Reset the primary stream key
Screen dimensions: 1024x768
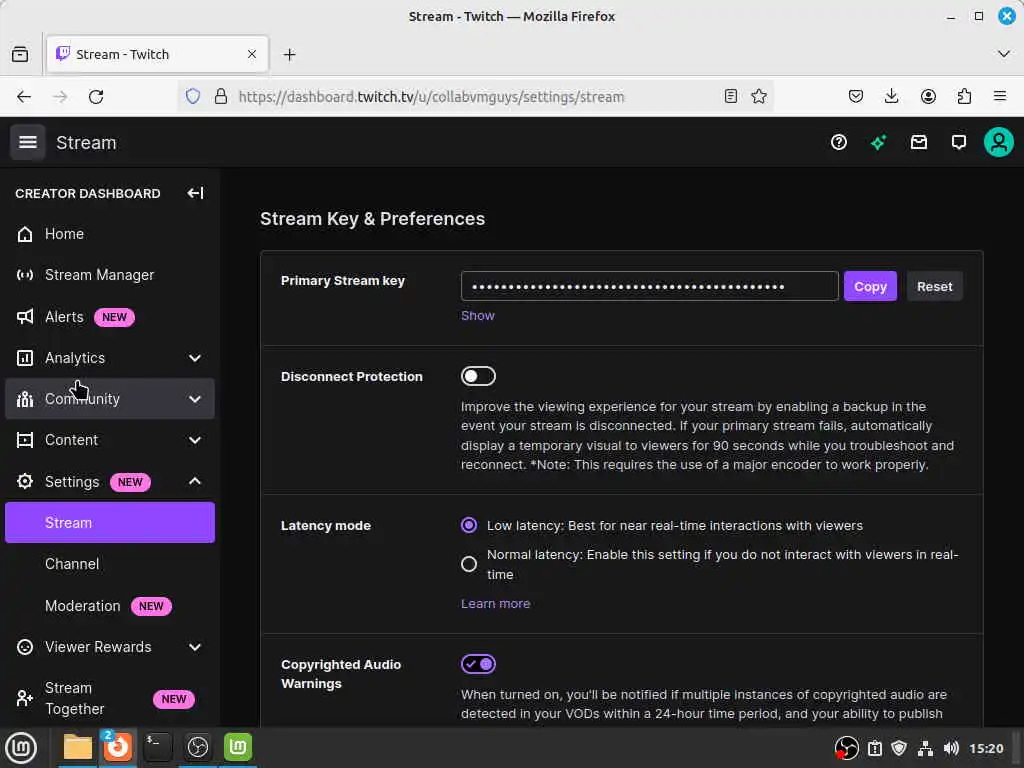pyautogui.click(x=935, y=286)
